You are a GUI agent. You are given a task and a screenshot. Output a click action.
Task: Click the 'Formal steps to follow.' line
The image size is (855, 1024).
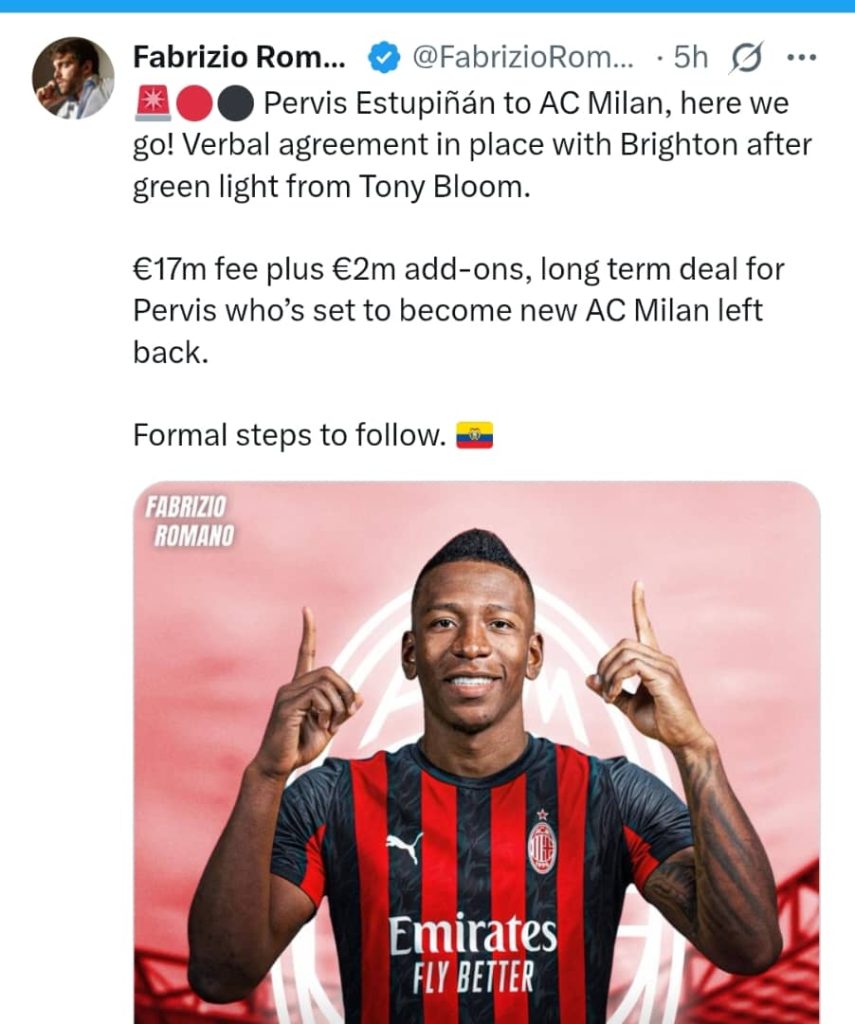(289, 436)
